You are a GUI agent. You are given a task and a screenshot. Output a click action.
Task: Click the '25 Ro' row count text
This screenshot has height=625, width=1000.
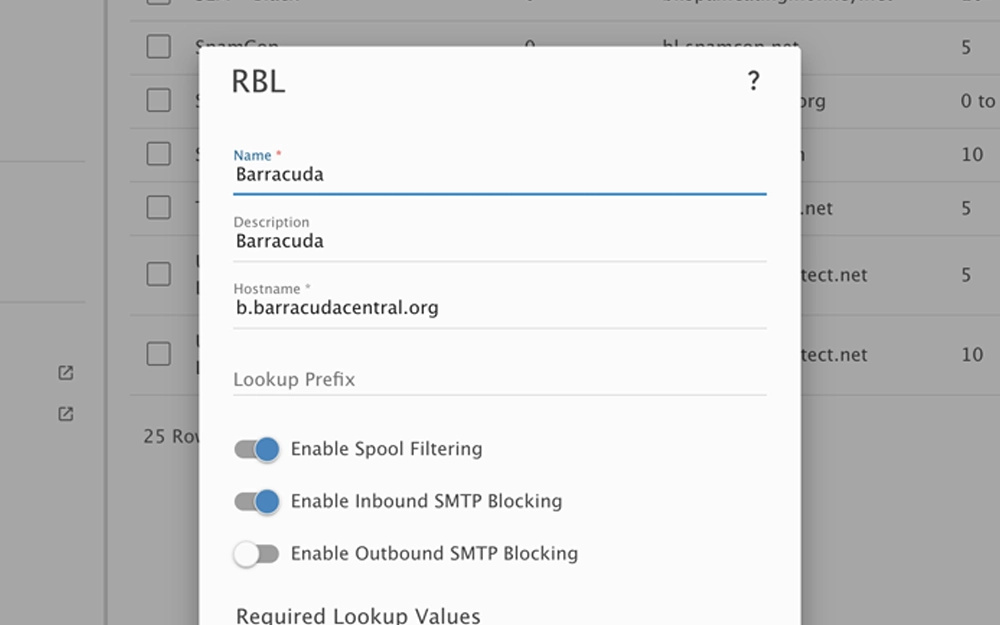(171, 436)
